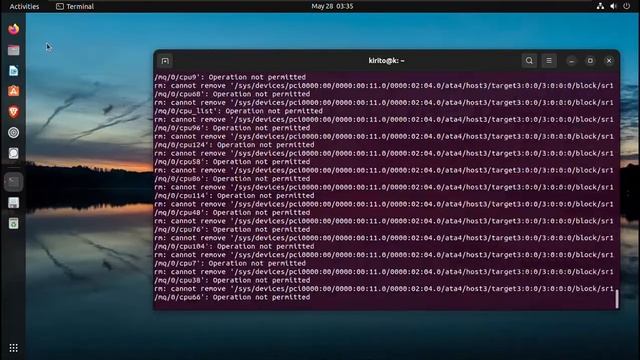Open terminal hamburger menu
Viewport: 640px width, 360px height.
coord(549,61)
